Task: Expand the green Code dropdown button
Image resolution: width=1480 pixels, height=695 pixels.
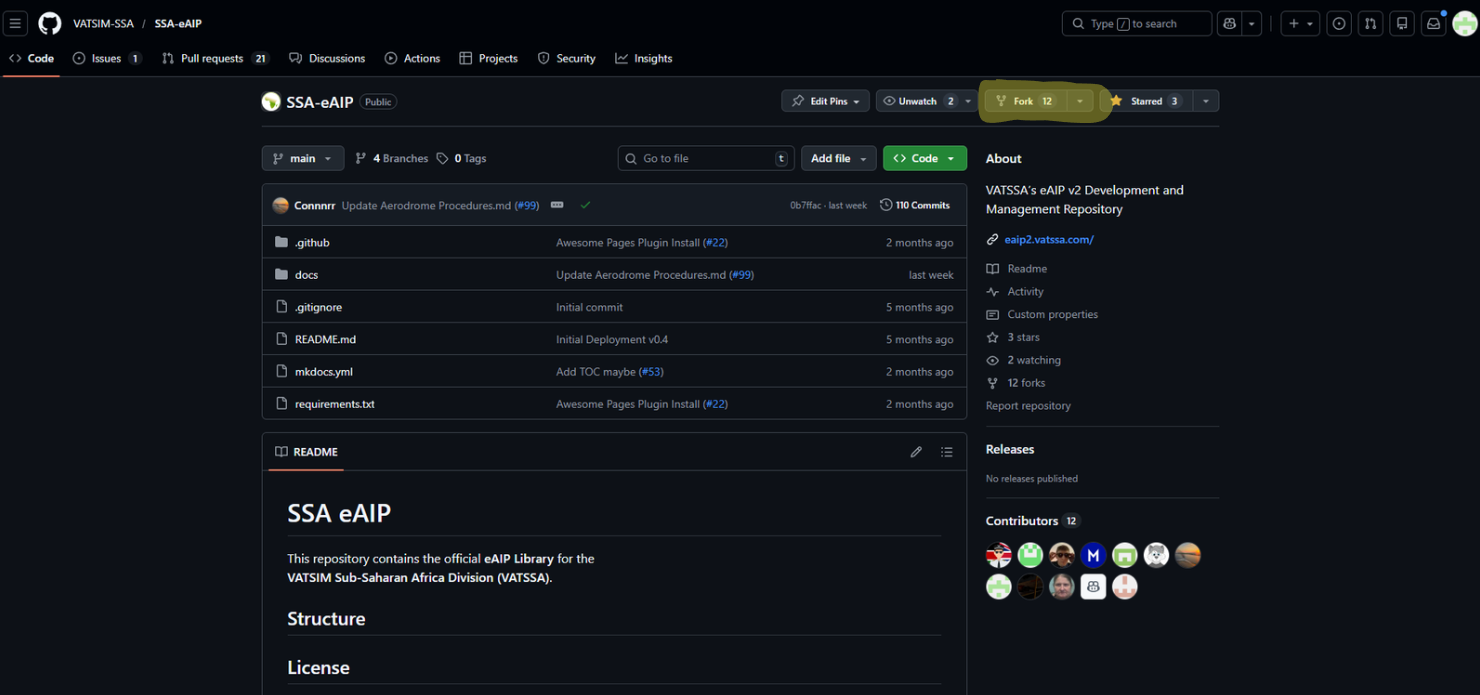Action: 924,158
